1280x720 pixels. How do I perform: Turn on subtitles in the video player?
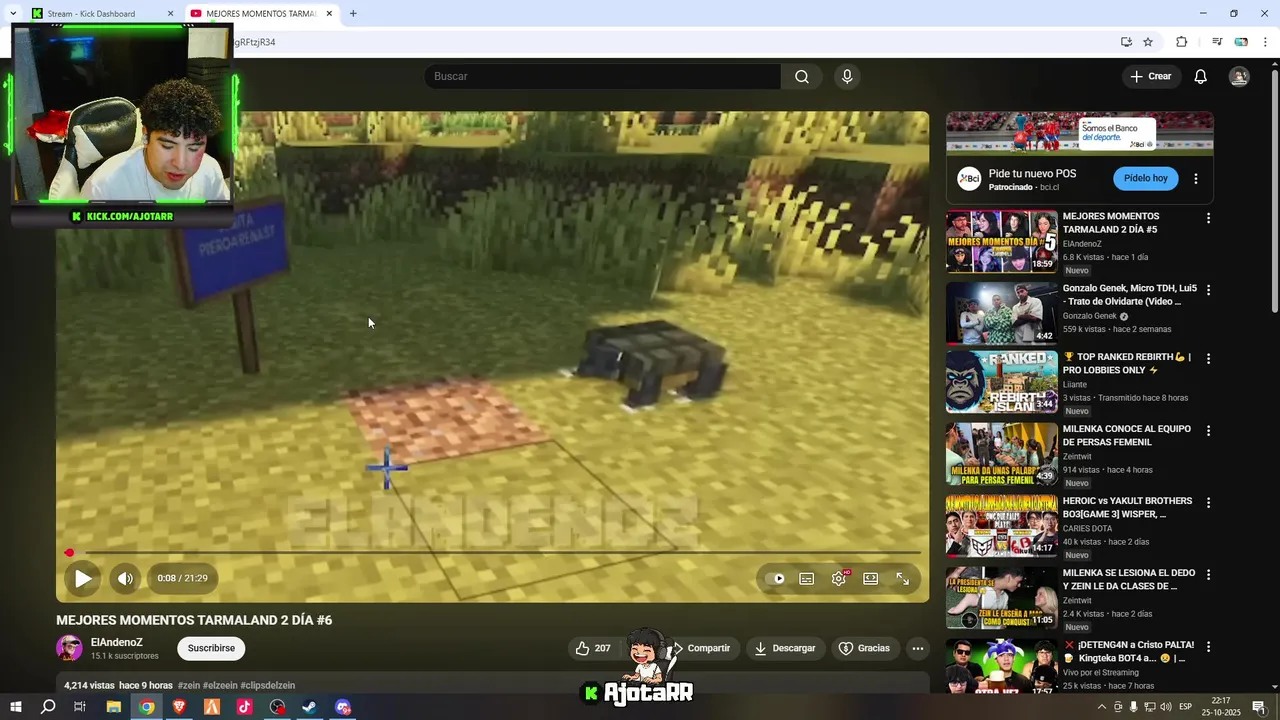pos(807,578)
